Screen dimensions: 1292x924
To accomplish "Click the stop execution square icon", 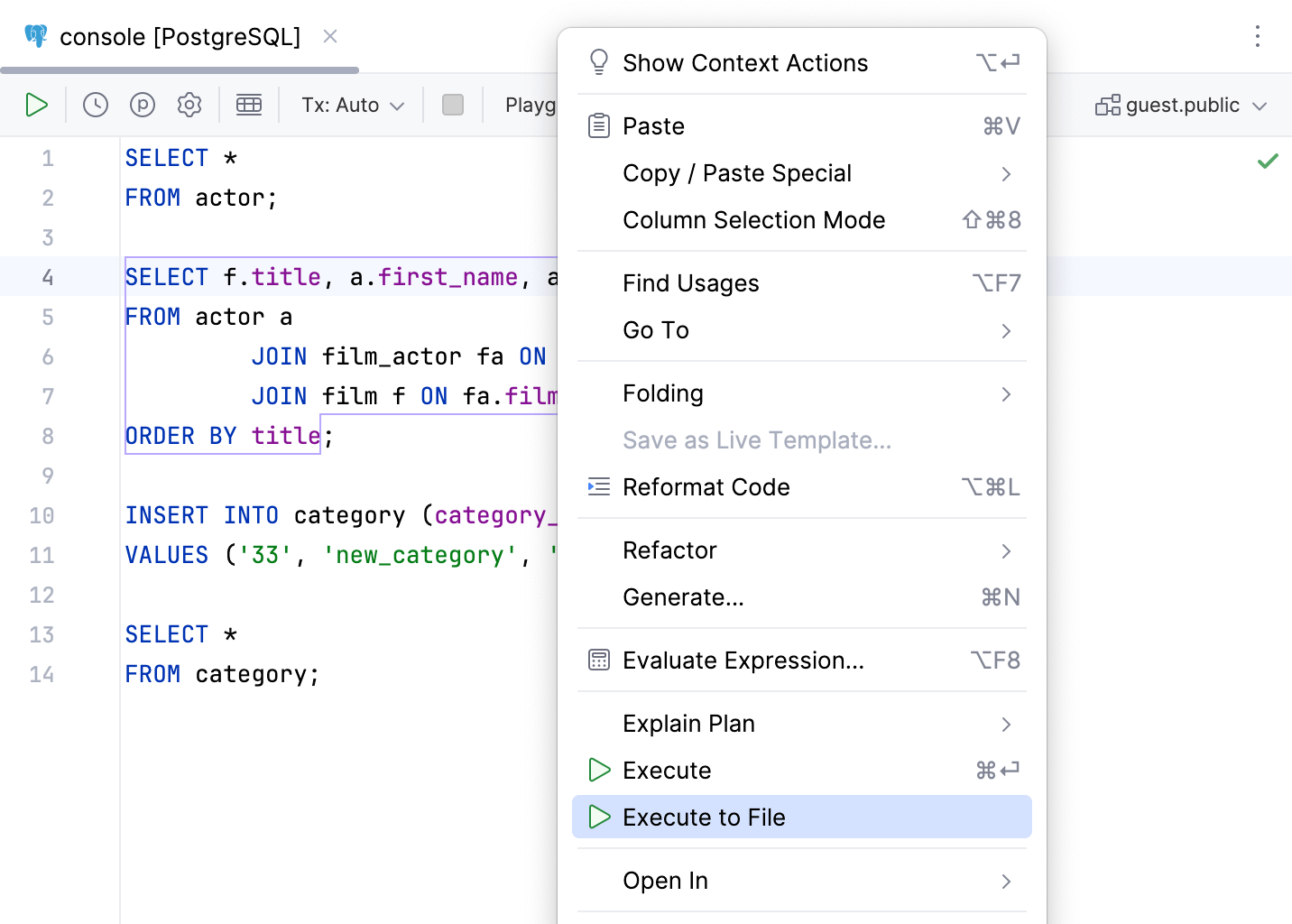I will pyautogui.click(x=453, y=105).
